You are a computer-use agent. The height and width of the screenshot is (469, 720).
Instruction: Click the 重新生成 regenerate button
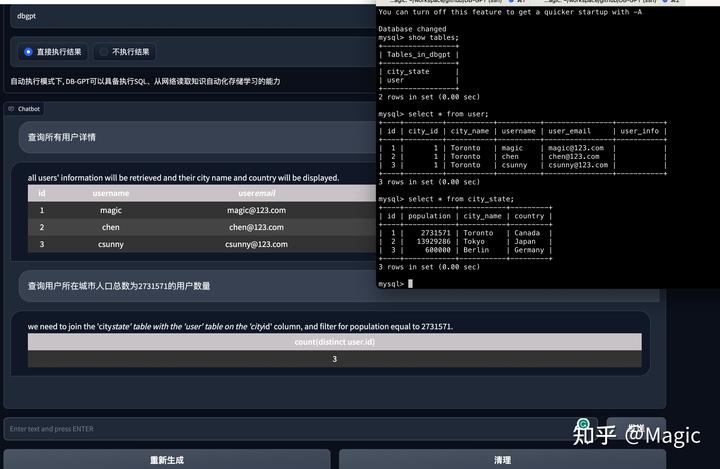[x=167, y=459]
